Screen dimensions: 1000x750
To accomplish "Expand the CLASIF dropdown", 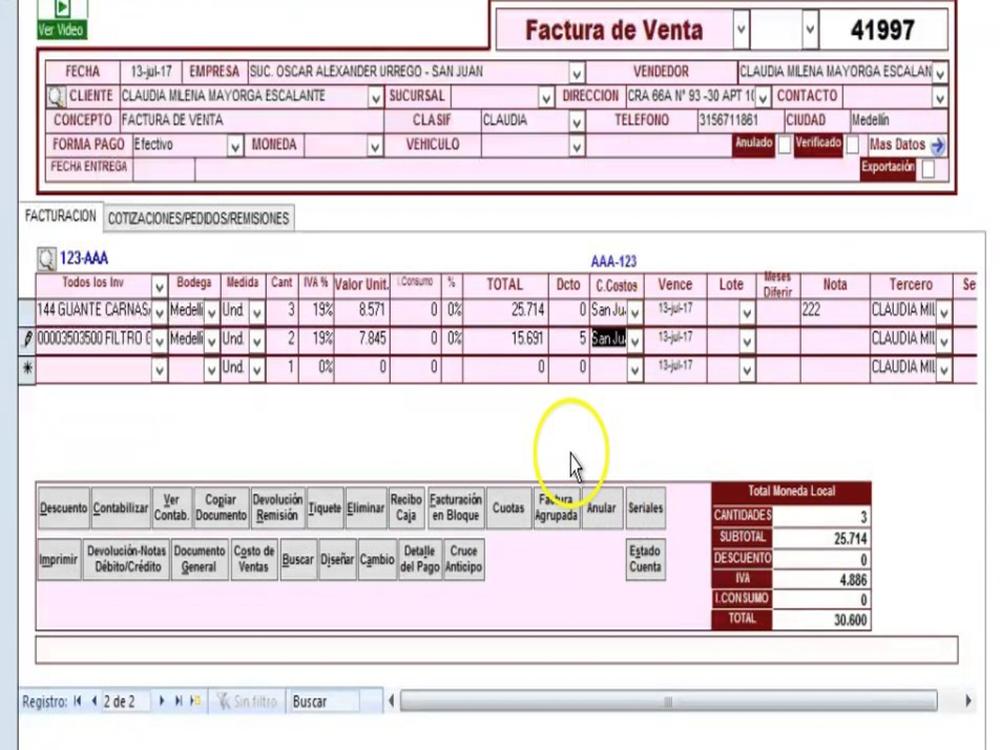I will tap(577, 121).
